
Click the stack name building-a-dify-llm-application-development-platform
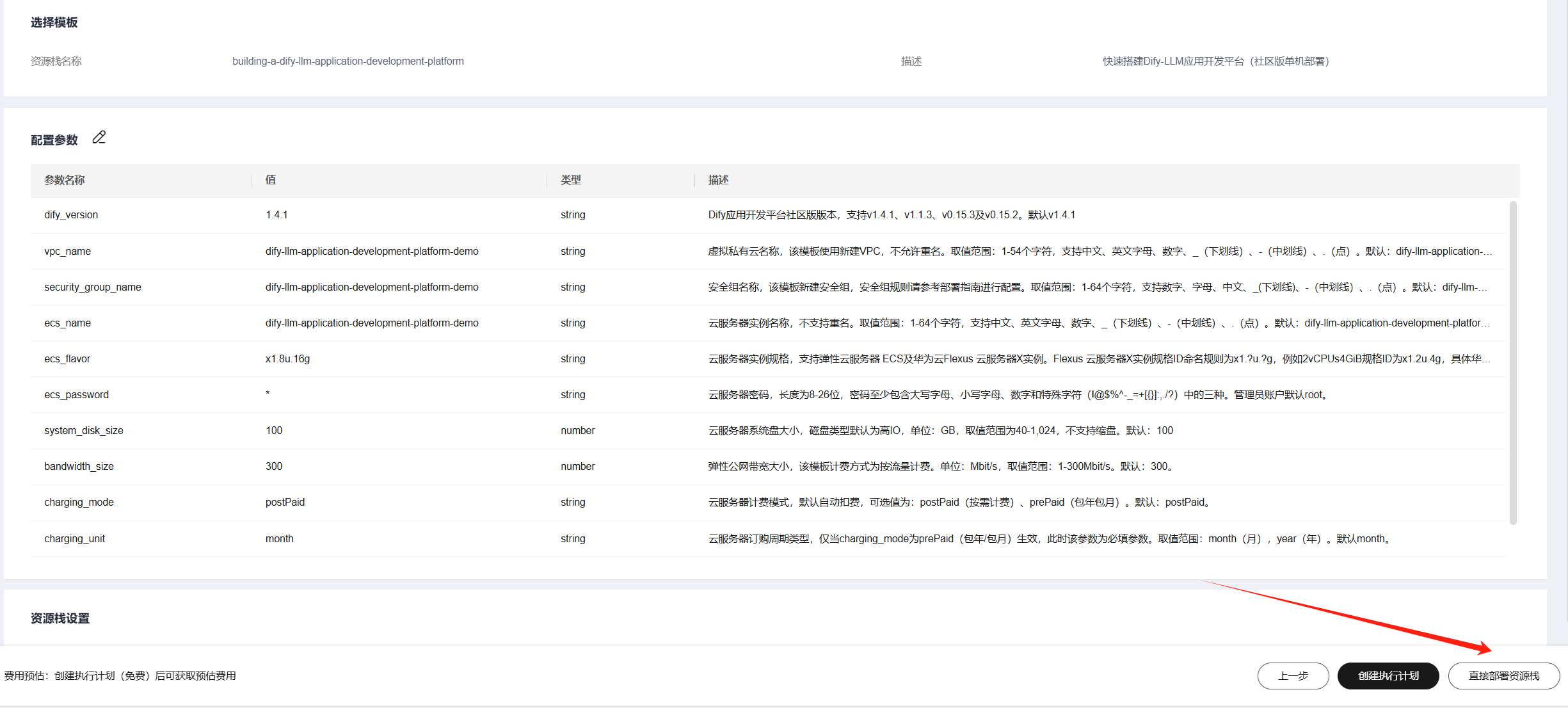(348, 61)
